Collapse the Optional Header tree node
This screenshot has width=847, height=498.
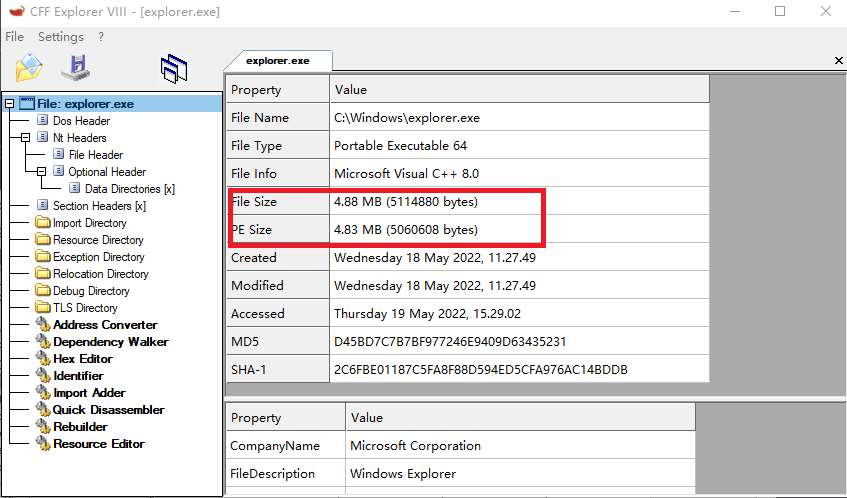pyautogui.click(x=42, y=172)
